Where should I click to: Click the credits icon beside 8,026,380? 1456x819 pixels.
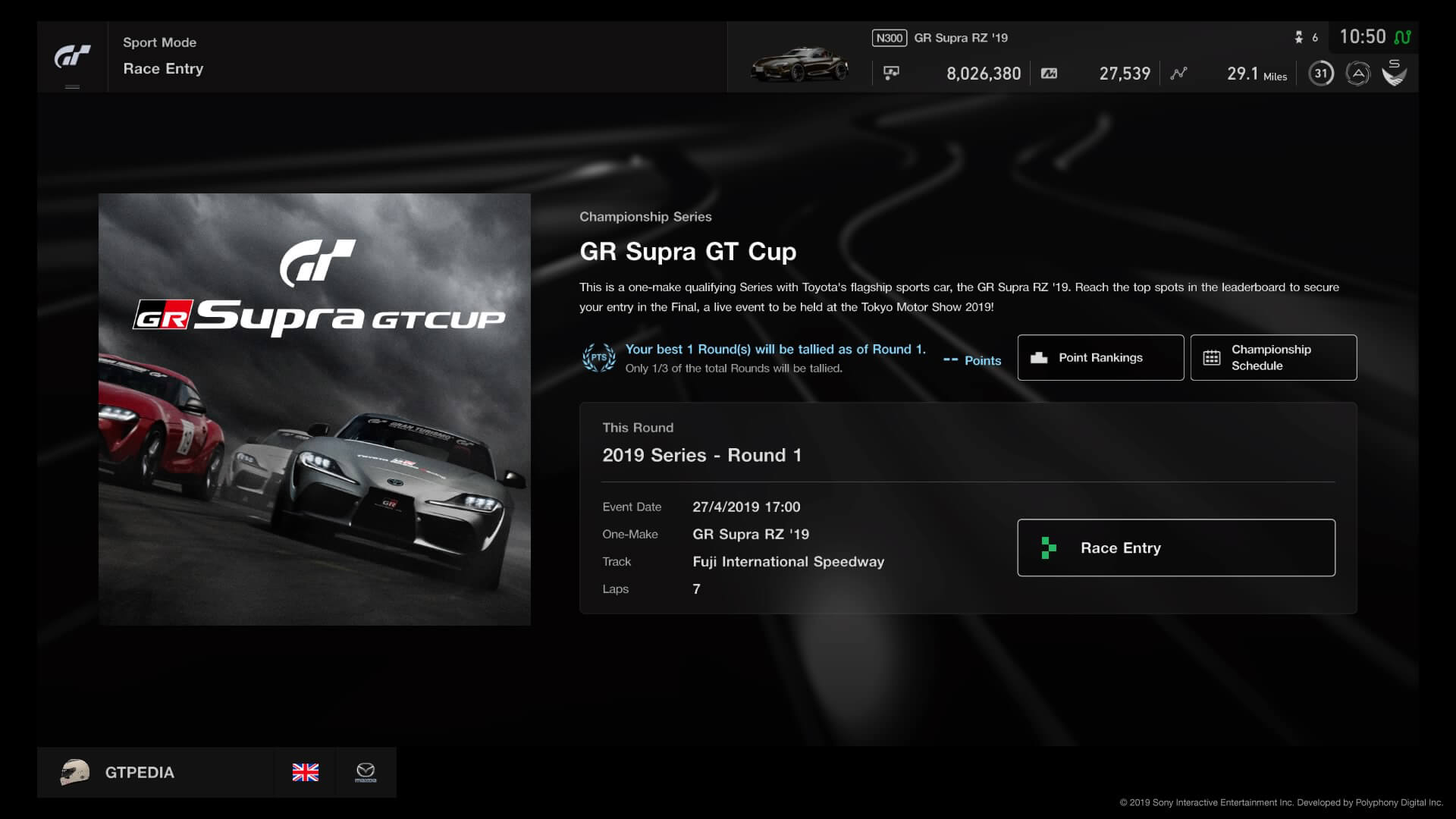tap(891, 73)
